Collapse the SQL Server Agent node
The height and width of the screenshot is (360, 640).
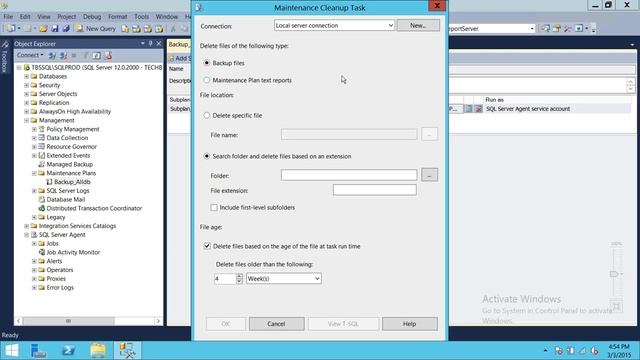tap(27, 235)
